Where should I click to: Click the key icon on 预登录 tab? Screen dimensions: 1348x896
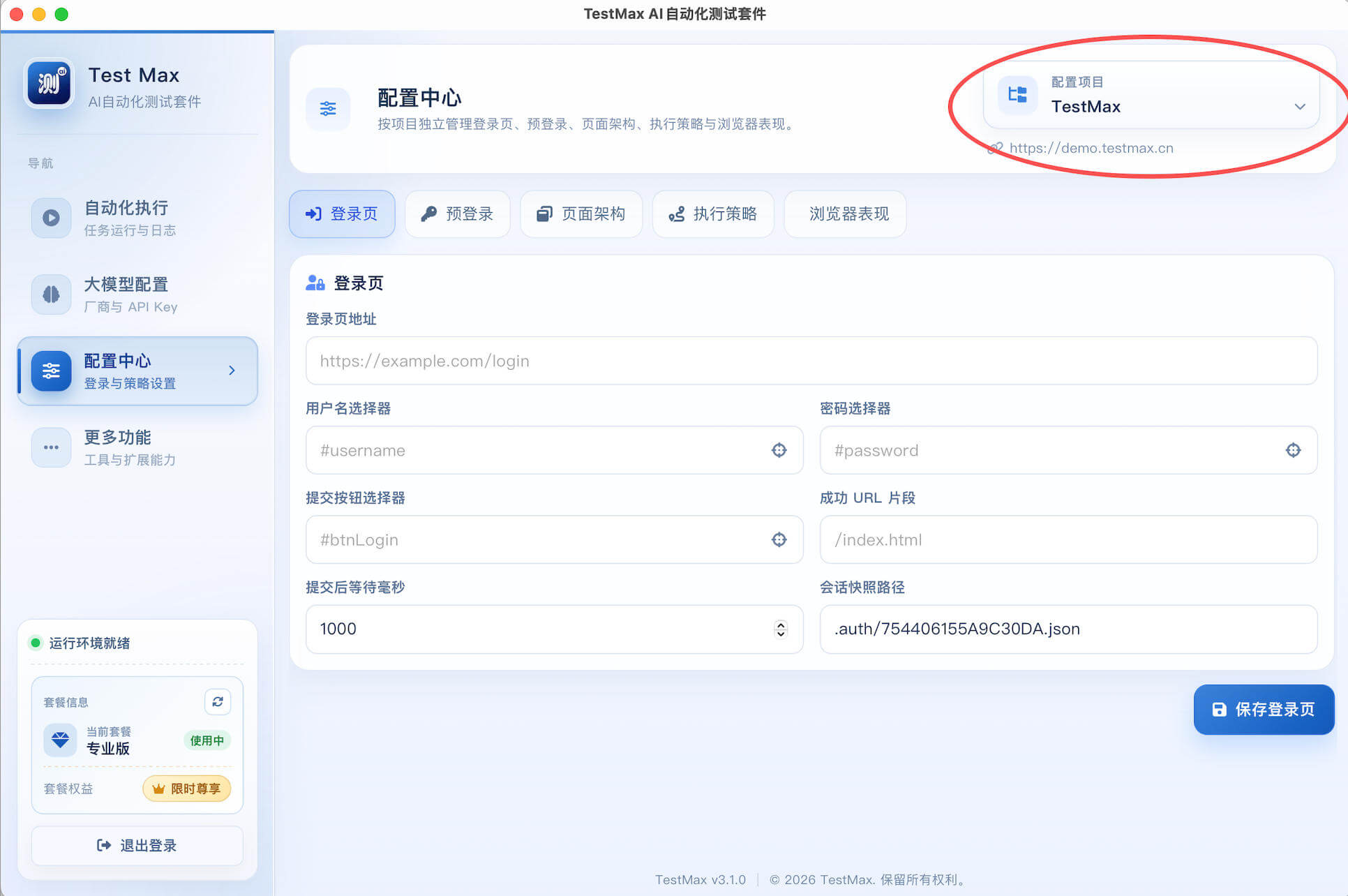pyautogui.click(x=429, y=214)
